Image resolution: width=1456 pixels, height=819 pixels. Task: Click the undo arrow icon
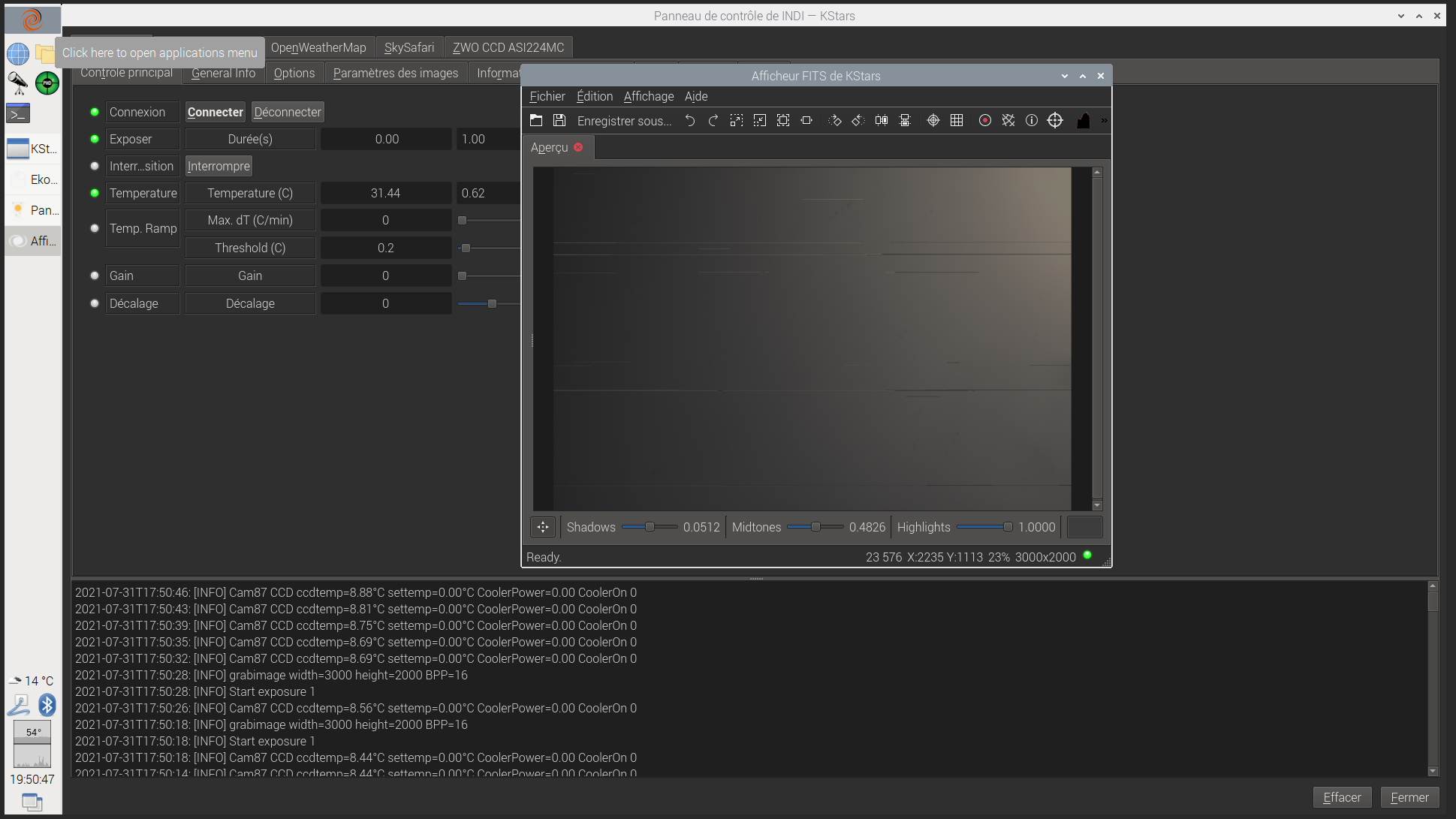point(689,120)
